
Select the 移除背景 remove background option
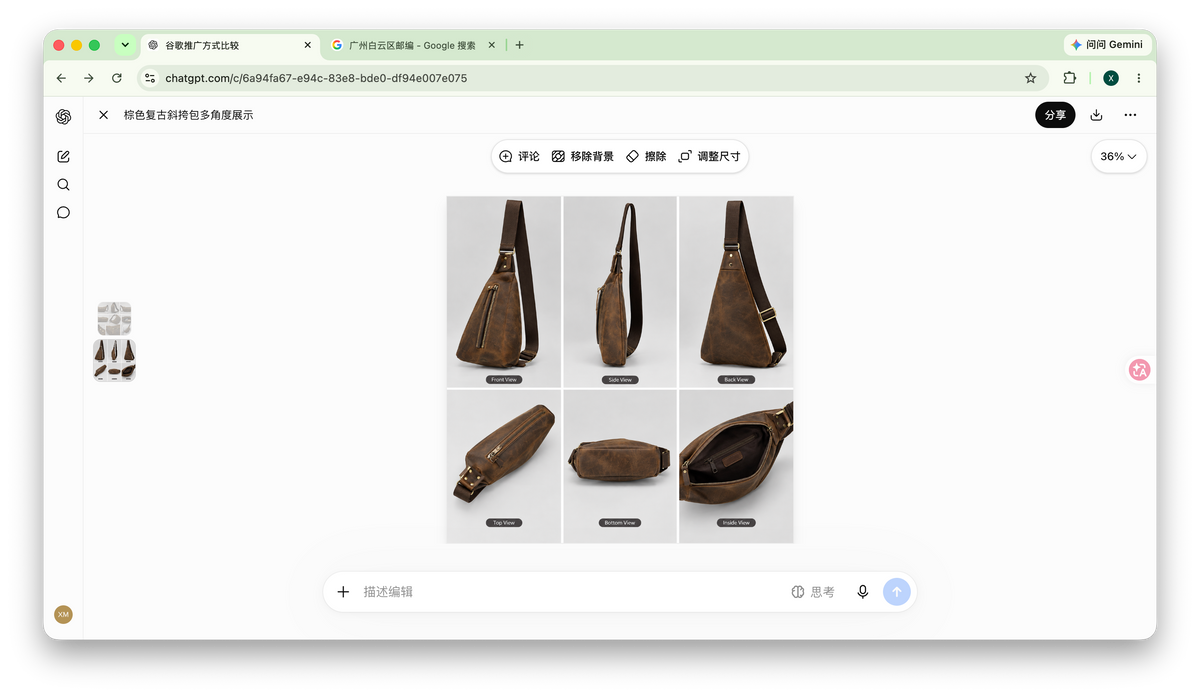point(583,156)
